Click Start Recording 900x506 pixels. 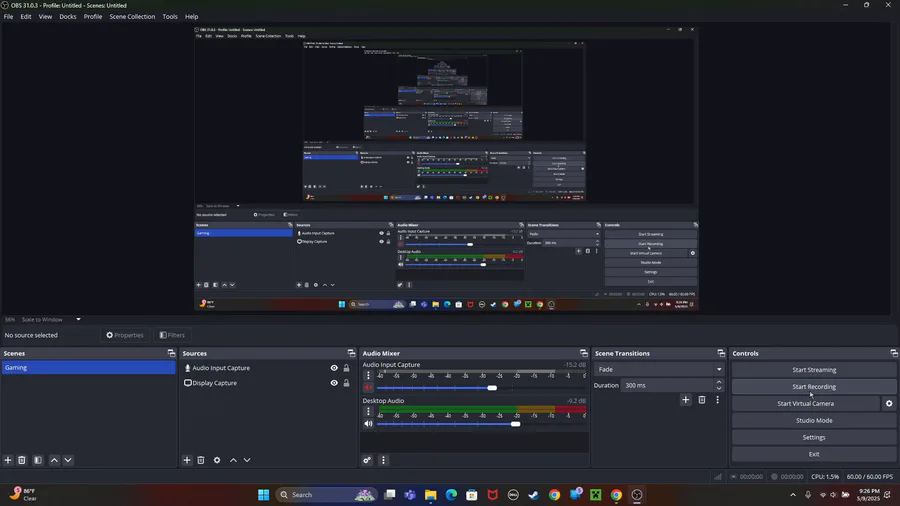[814, 387]
